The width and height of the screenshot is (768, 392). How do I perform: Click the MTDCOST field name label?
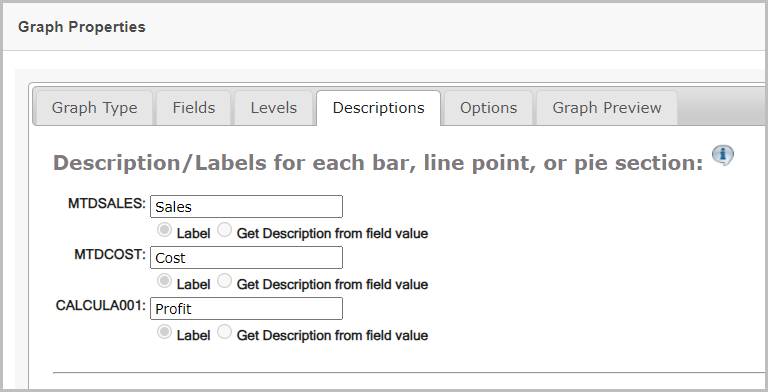pyautogui.click(x=110, y=255)
